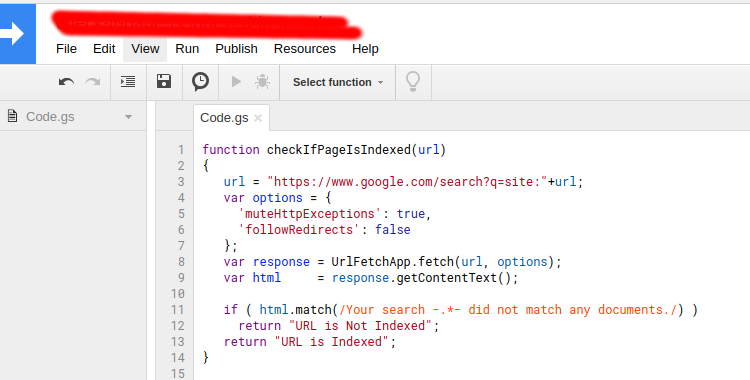Open the Run menu
750x380 pixels.
pyautogui.click(x=187, y=49)
